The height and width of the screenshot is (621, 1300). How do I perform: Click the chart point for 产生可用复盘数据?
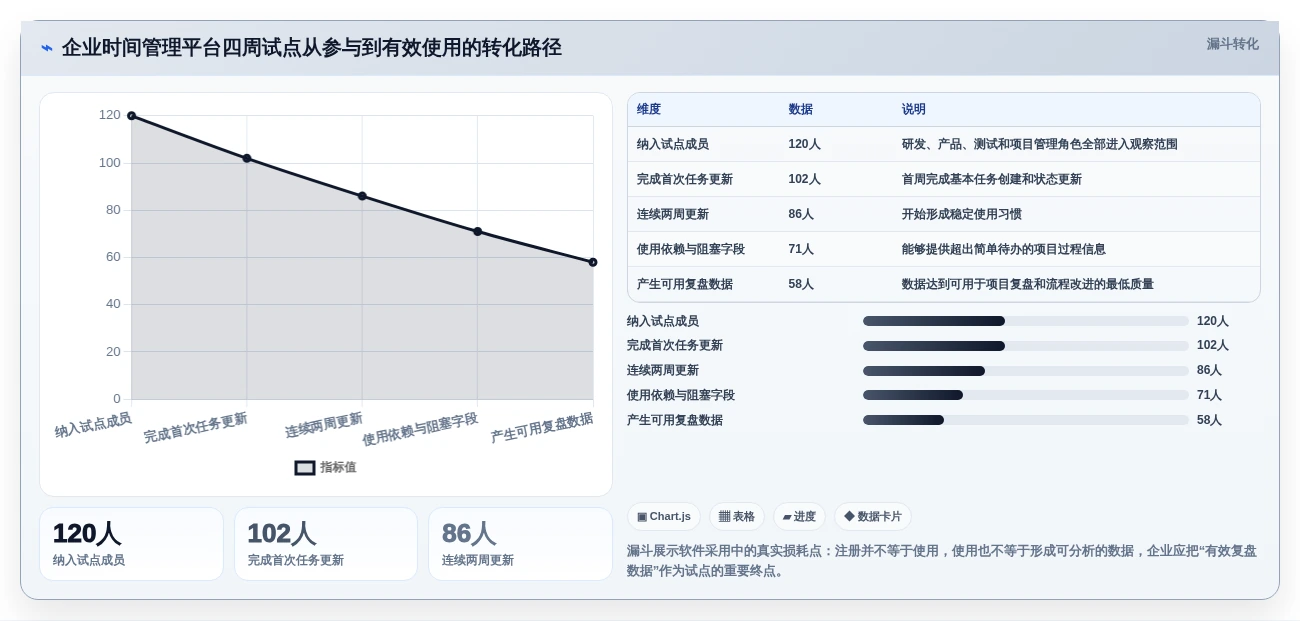point(593,262)
